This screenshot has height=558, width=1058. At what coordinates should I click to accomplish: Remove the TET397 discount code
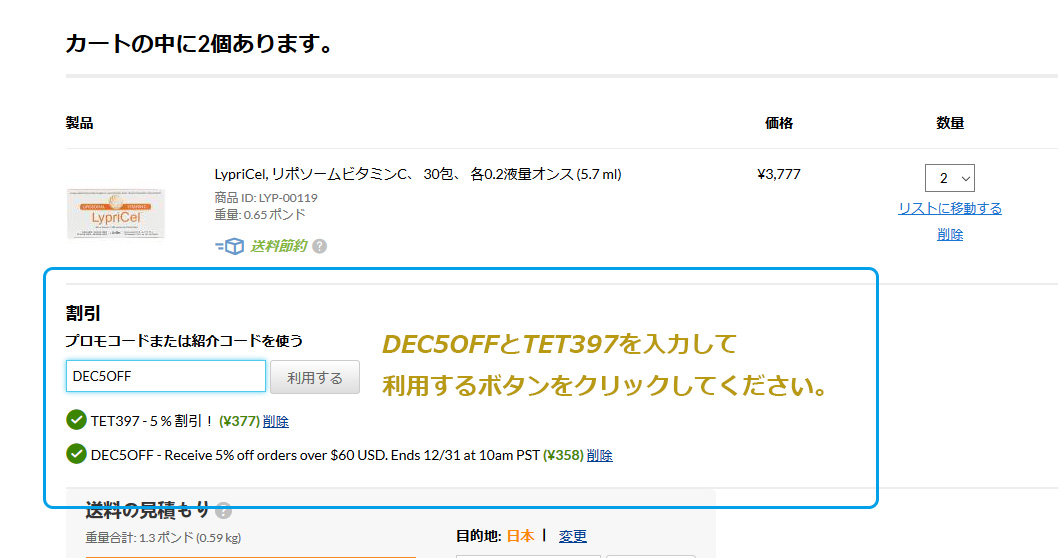point(275,422)
